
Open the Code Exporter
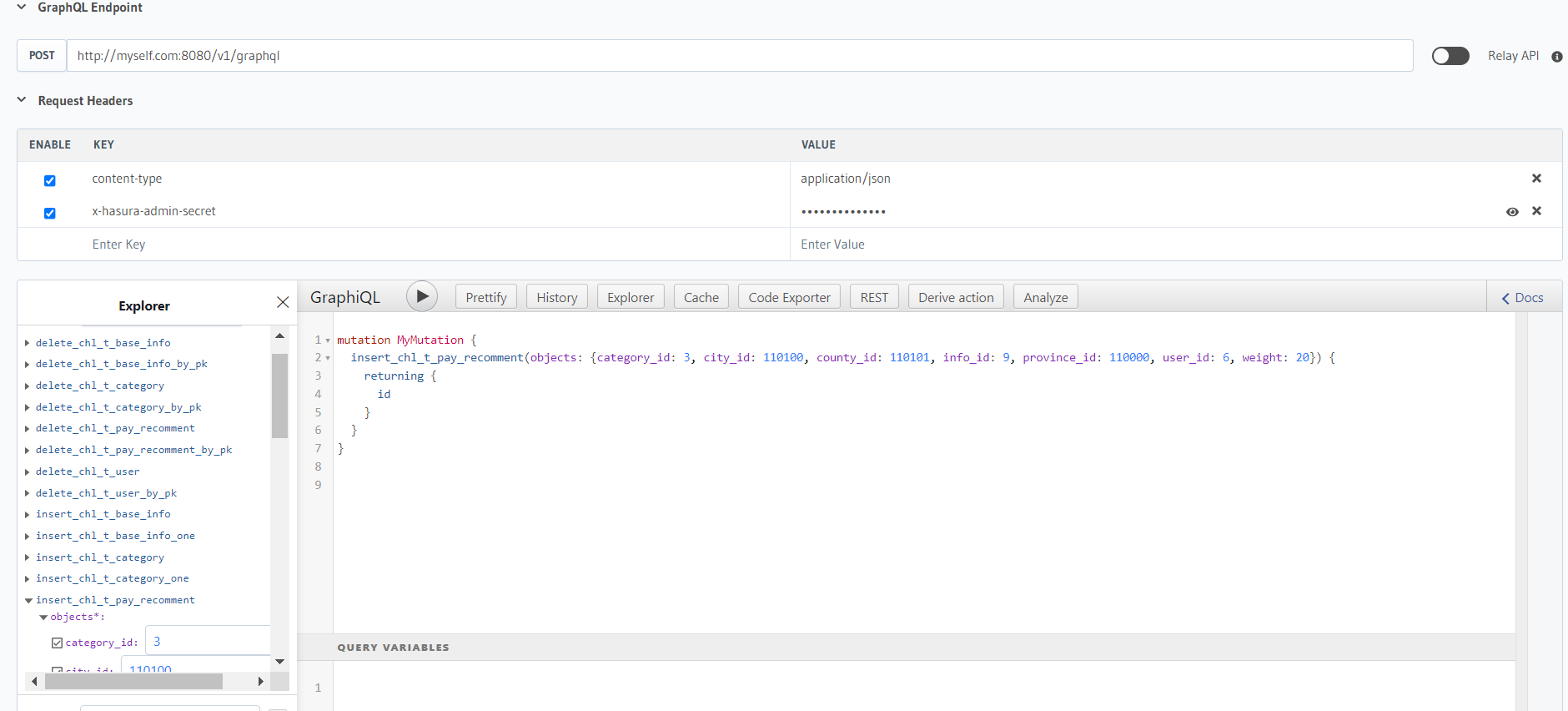click(x=789, y=297)
